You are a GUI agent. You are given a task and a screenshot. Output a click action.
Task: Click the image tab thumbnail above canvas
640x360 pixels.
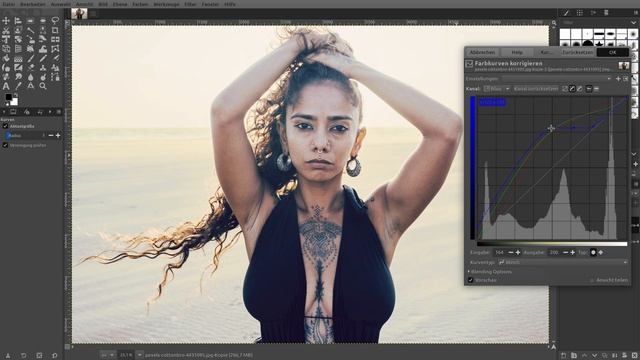pyautogui.click(x=79, y=14)
